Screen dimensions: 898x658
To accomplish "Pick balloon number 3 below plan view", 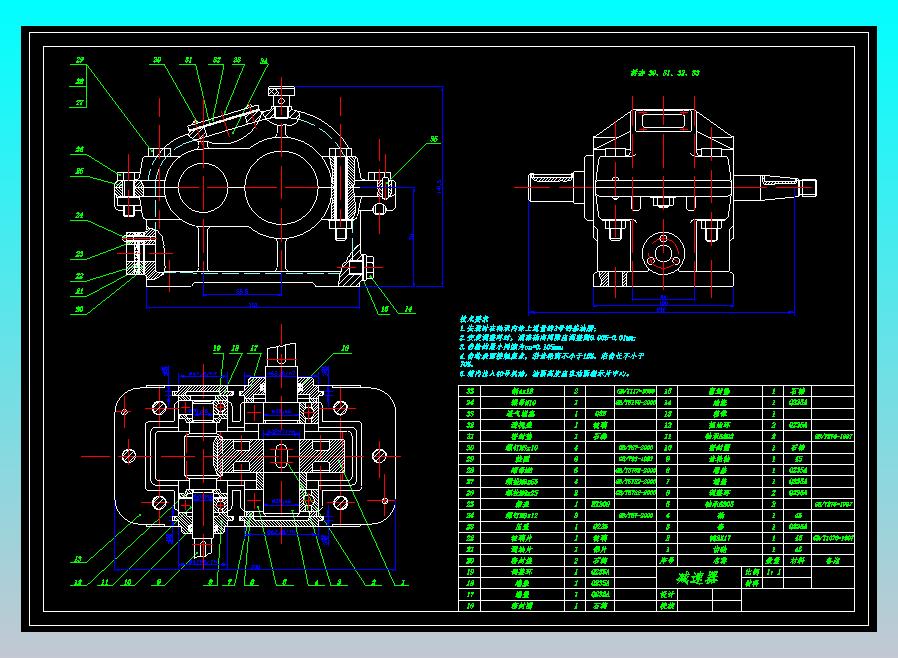I will click(x=339, y=582).
